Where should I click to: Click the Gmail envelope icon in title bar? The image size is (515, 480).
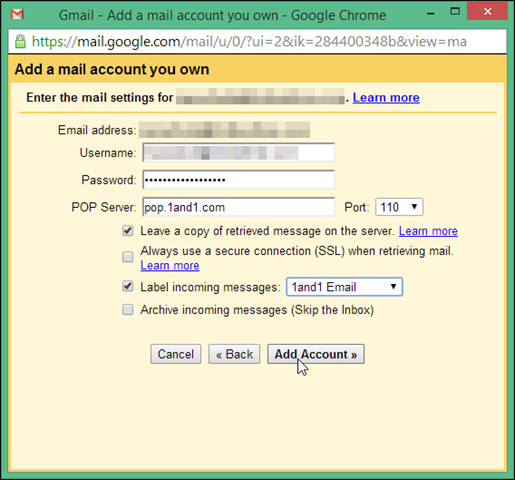(17, 14)
